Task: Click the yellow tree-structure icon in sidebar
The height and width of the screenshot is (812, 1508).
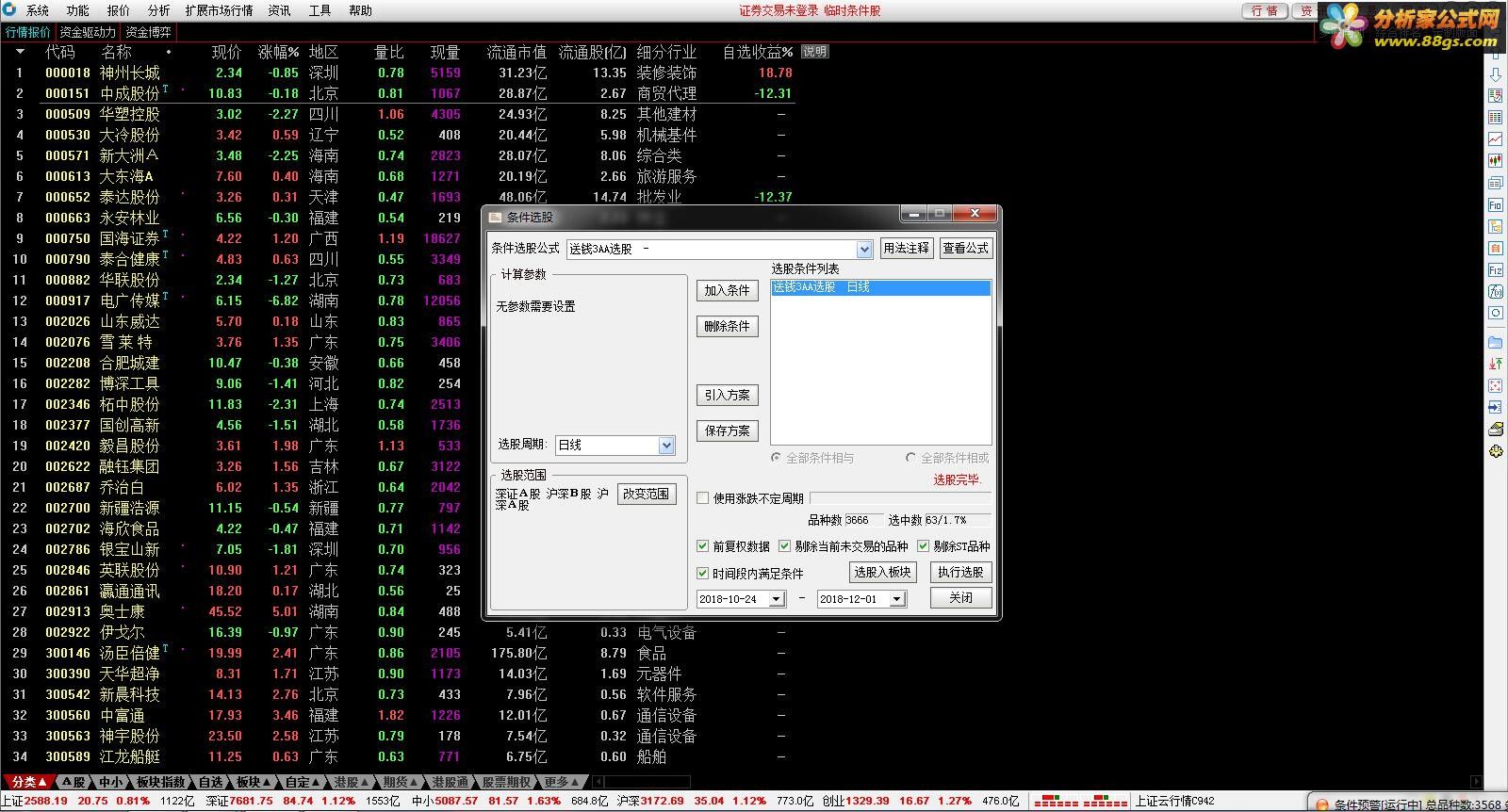Action: tap(1495, 226)
